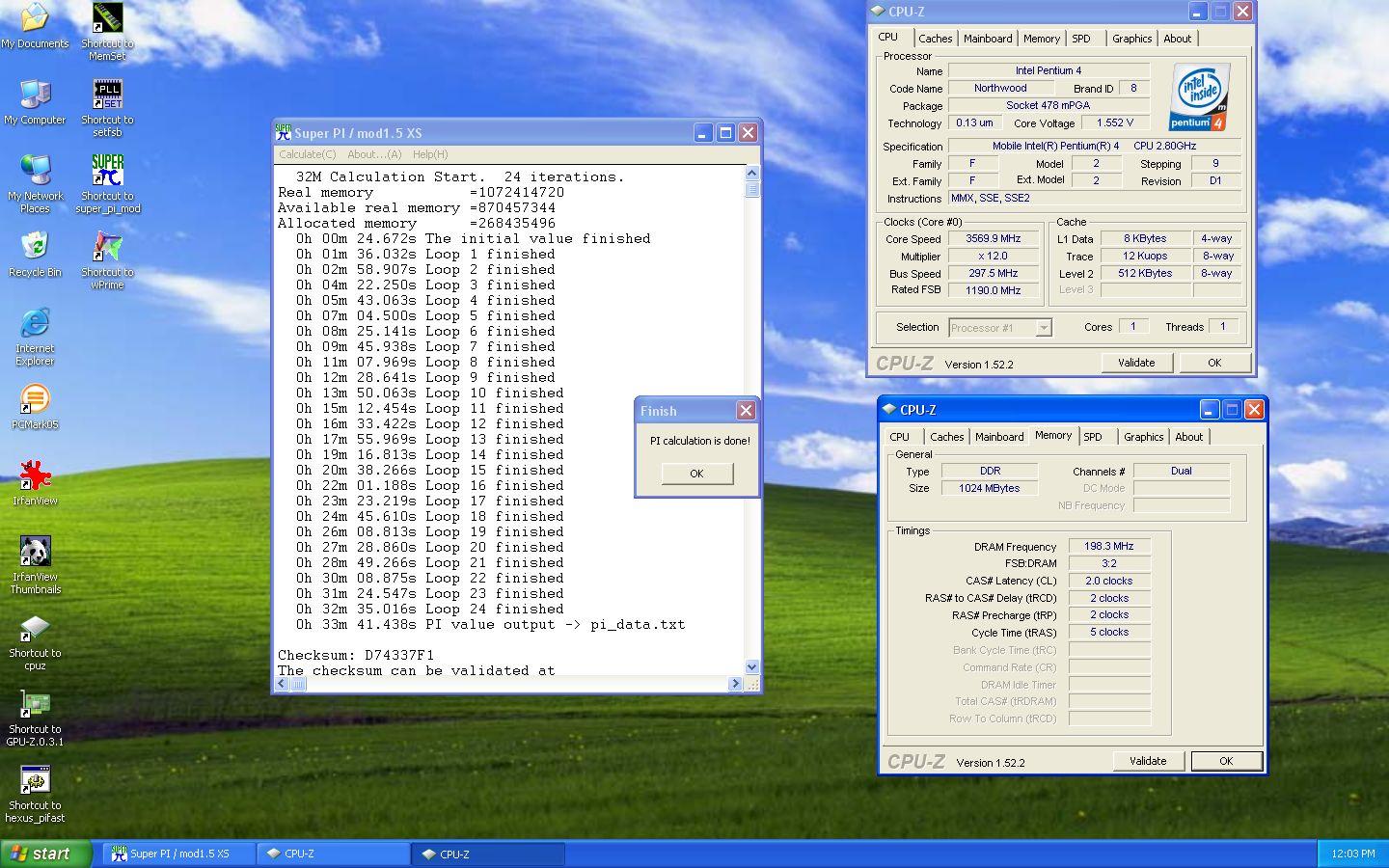The width and height of the screenshot is (1389, 868).
Task: Click OK in the lower CPU-Z window
Action: (1226, 761)
